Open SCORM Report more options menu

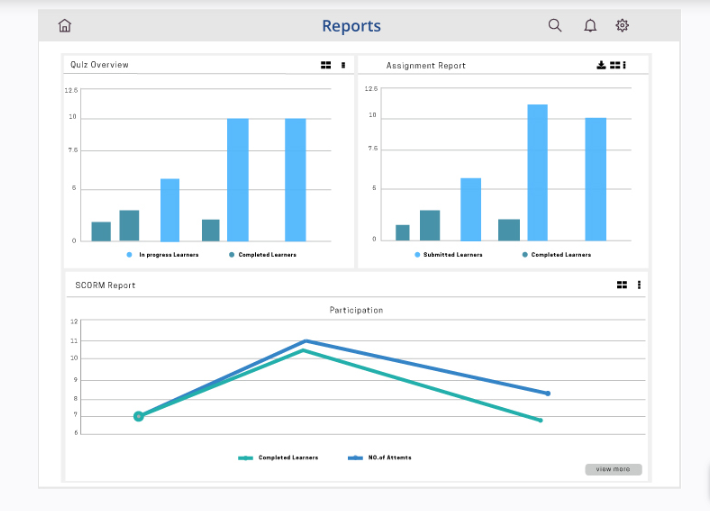639,285
